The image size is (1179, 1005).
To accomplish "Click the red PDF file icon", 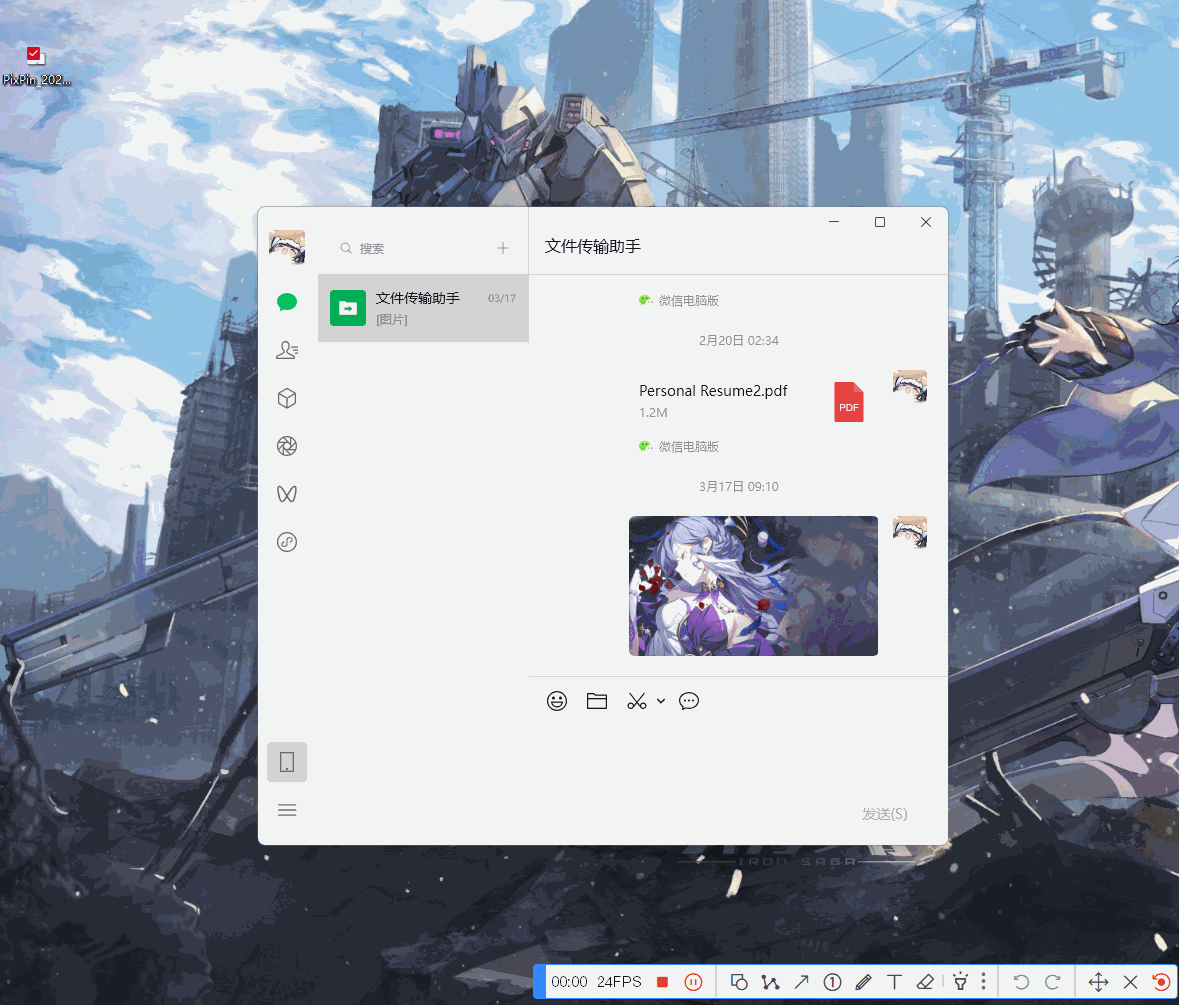I will pyautogui.click(x=849, y=402).
